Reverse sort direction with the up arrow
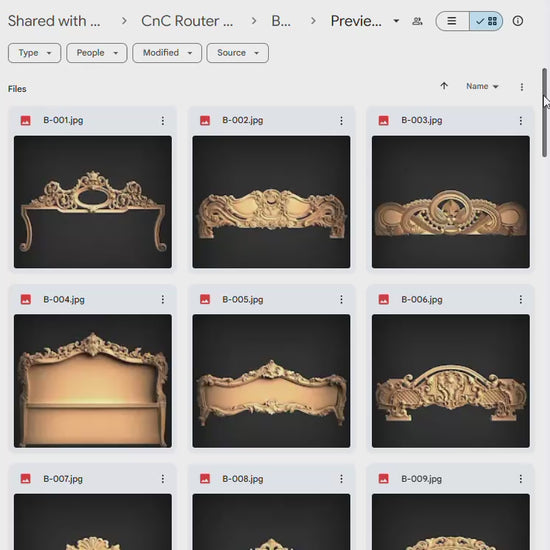550x550 pixels. pyautogui.click(x=444, y=86)
